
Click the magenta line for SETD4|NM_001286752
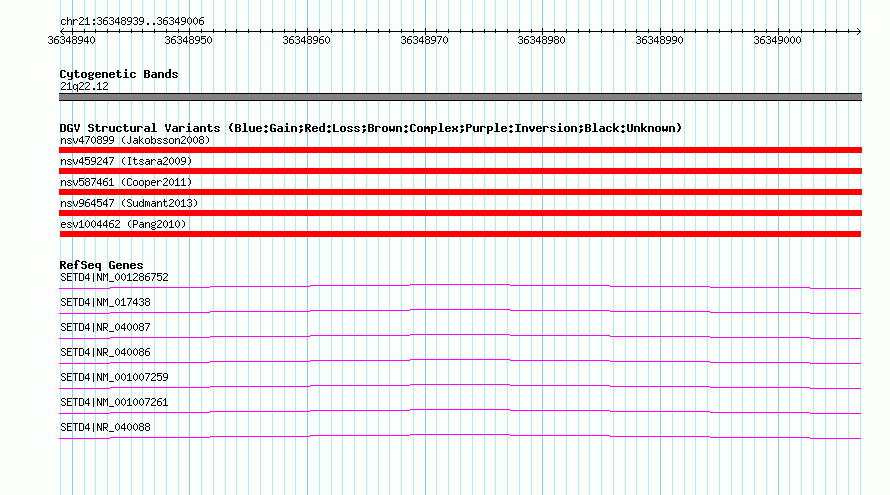[460, 286]
